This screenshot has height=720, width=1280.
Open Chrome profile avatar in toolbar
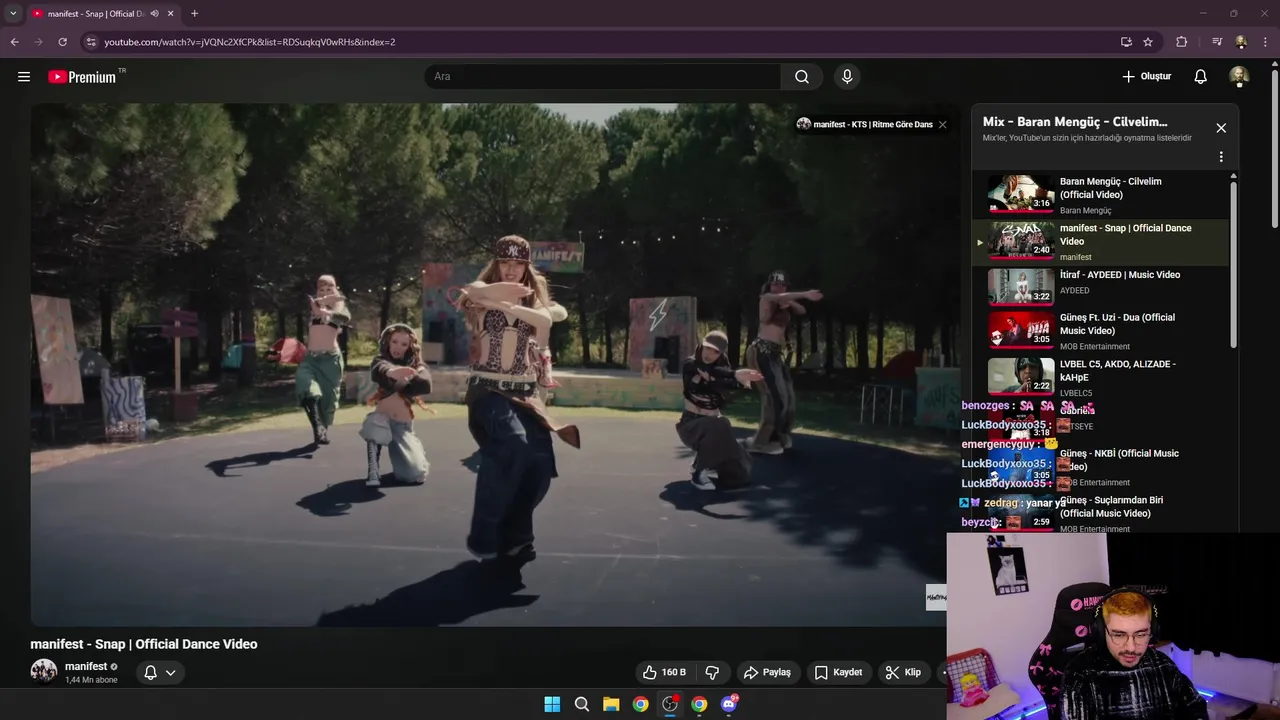(1241, 42)
